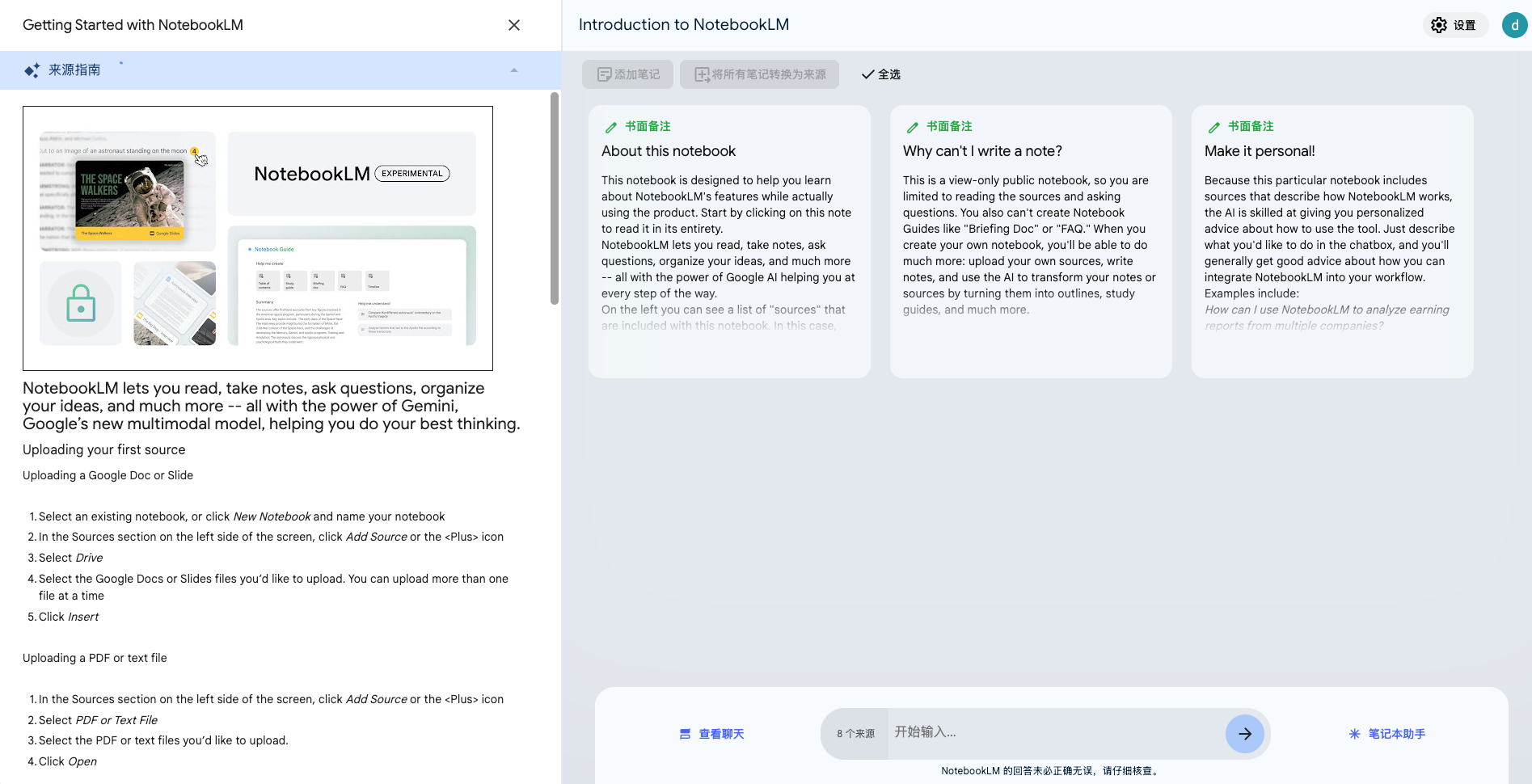The height and width of the screenshot is (784, 1532).
Task: Click the NotebookLM source guide image
Action: 258,238
